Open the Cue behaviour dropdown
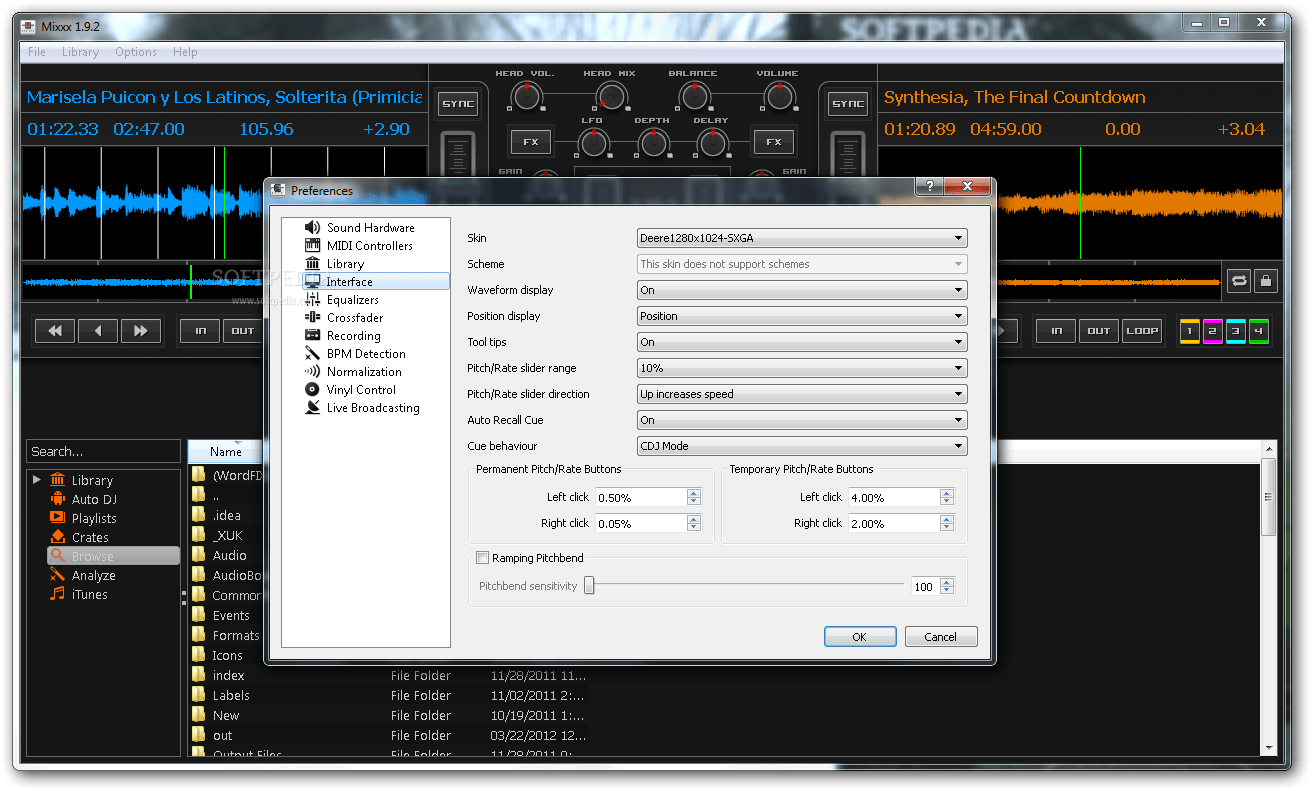The image size is (1312, 791). tap(802, 446)
